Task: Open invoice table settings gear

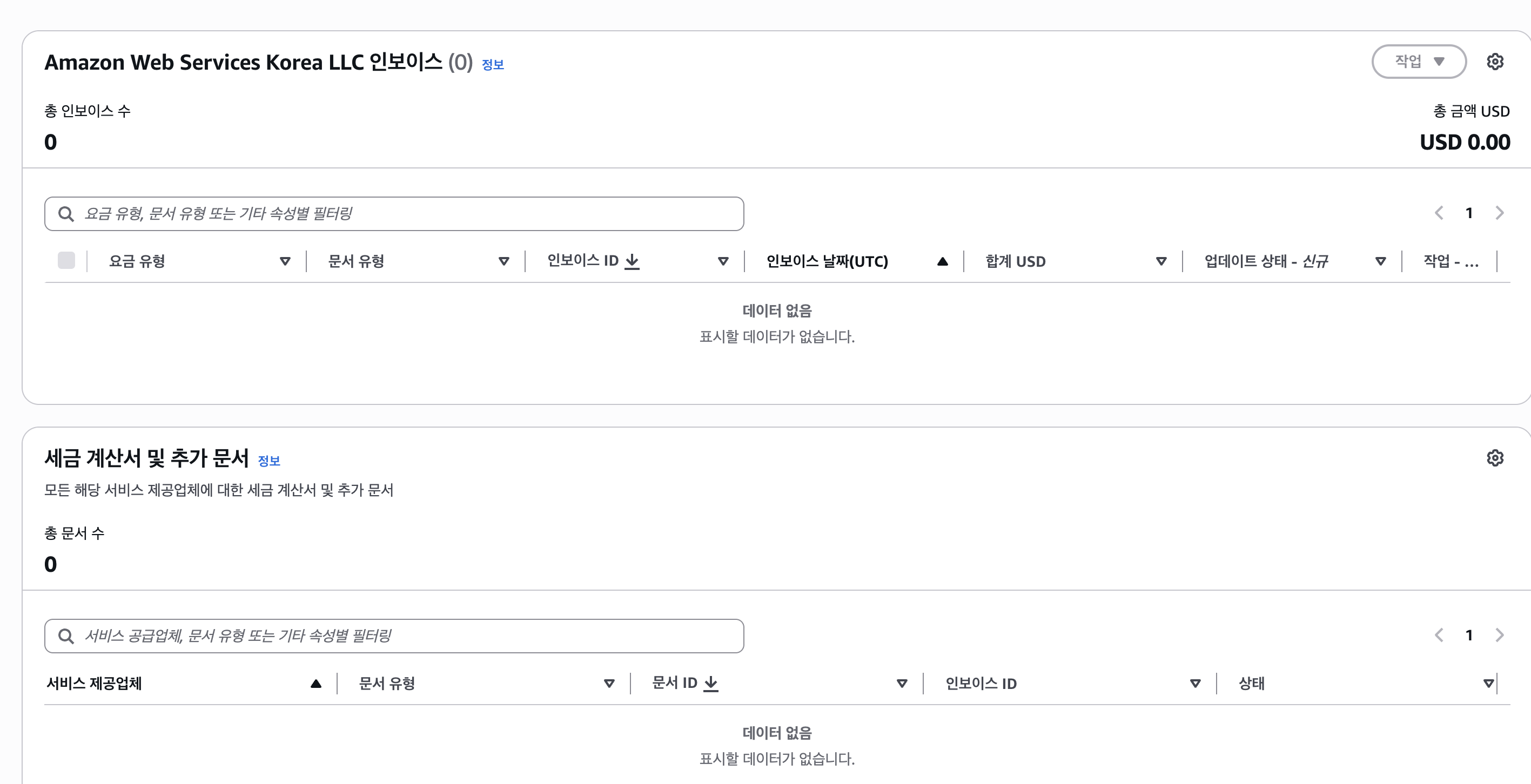Action: point(1495,62)
